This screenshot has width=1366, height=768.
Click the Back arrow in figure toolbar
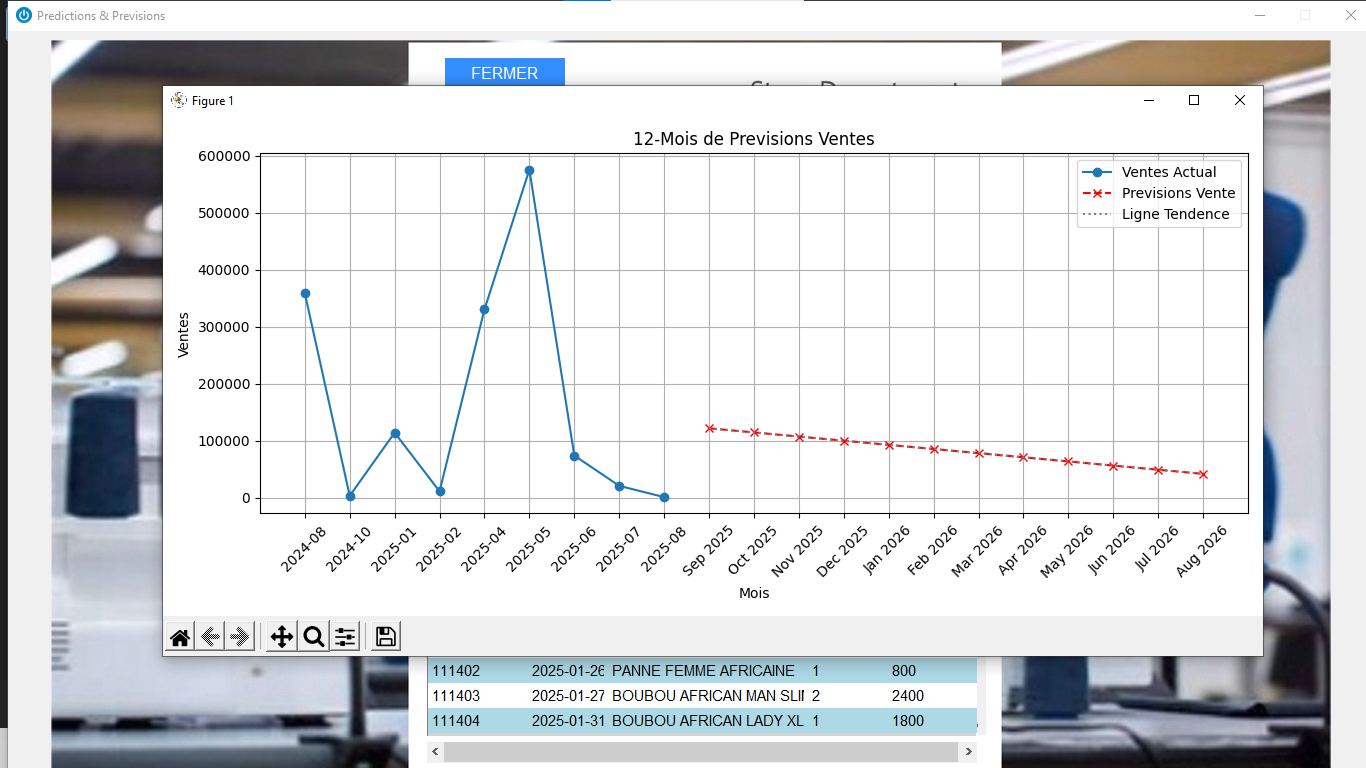(210, 637)
